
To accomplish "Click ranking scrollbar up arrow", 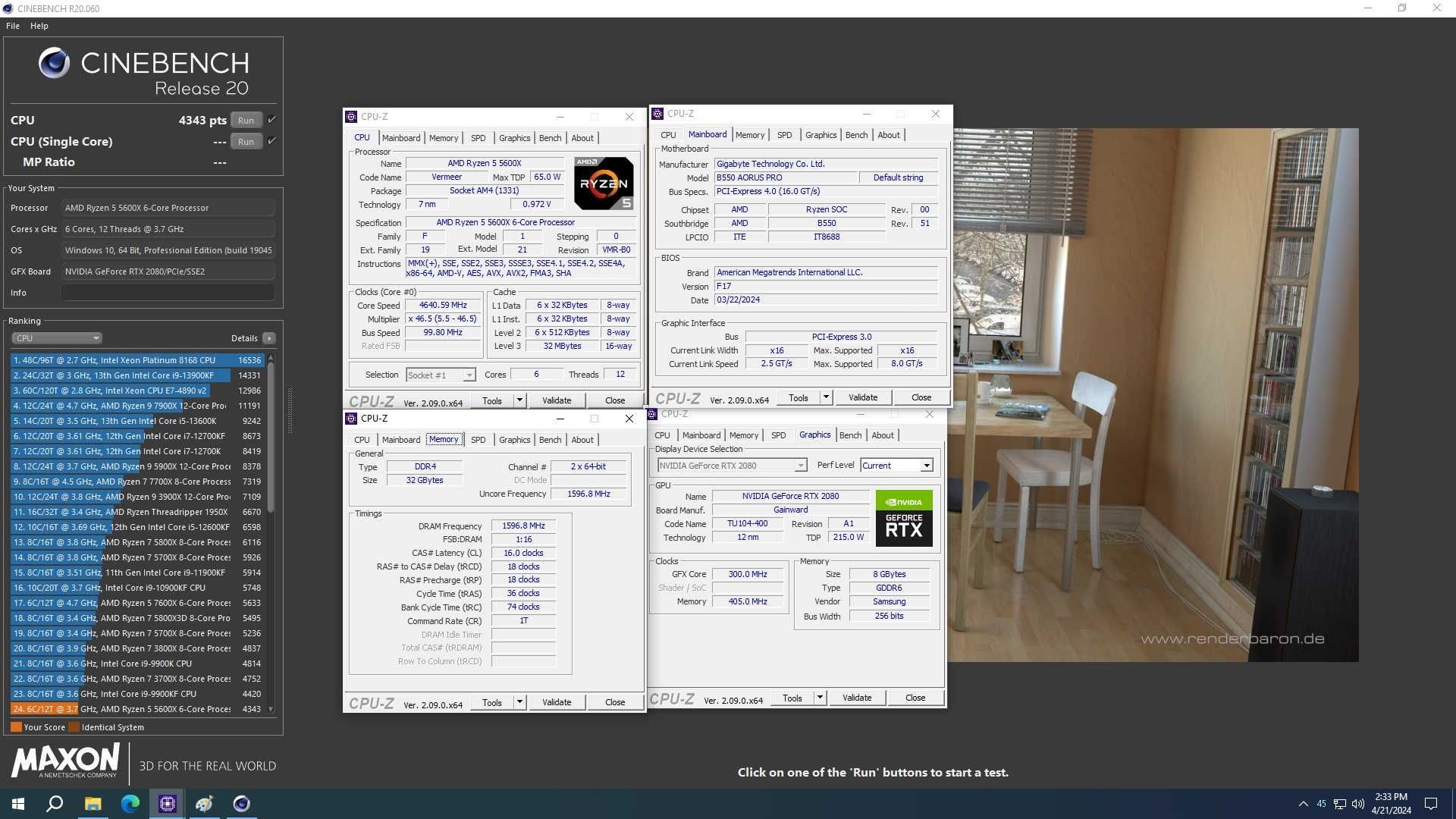I will [271, 358].
